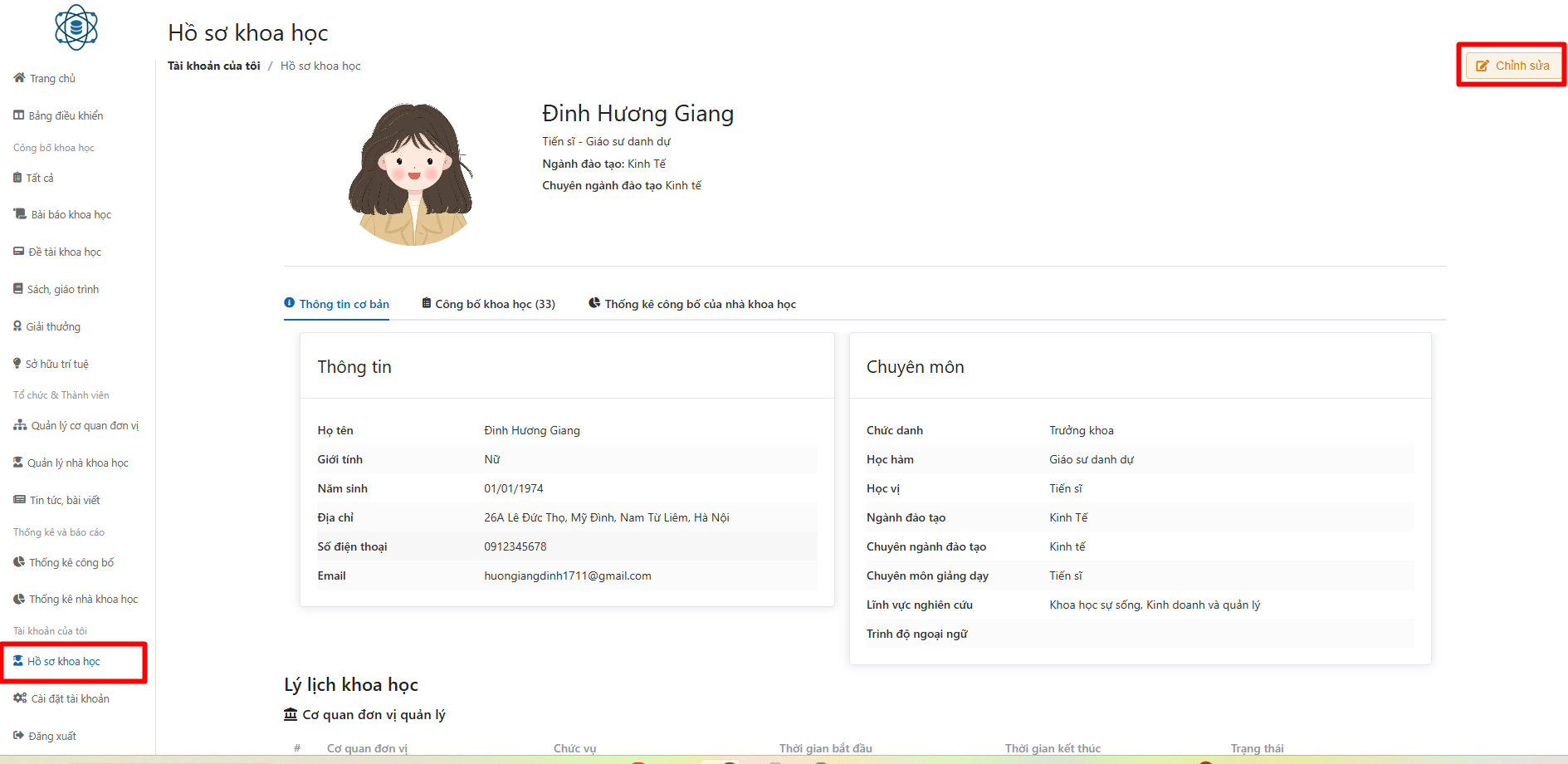Select the Thông tin cơ bản tab

(336, 304)
